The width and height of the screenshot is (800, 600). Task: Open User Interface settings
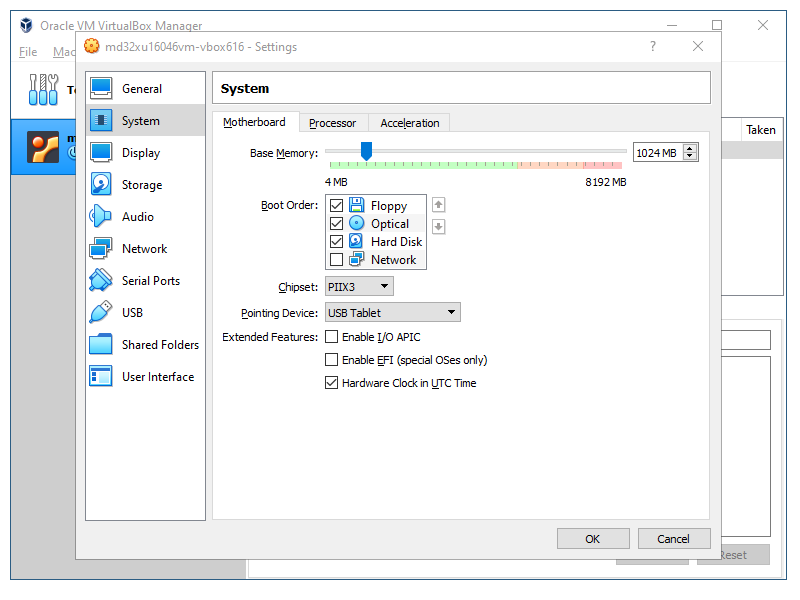[157, 377]
